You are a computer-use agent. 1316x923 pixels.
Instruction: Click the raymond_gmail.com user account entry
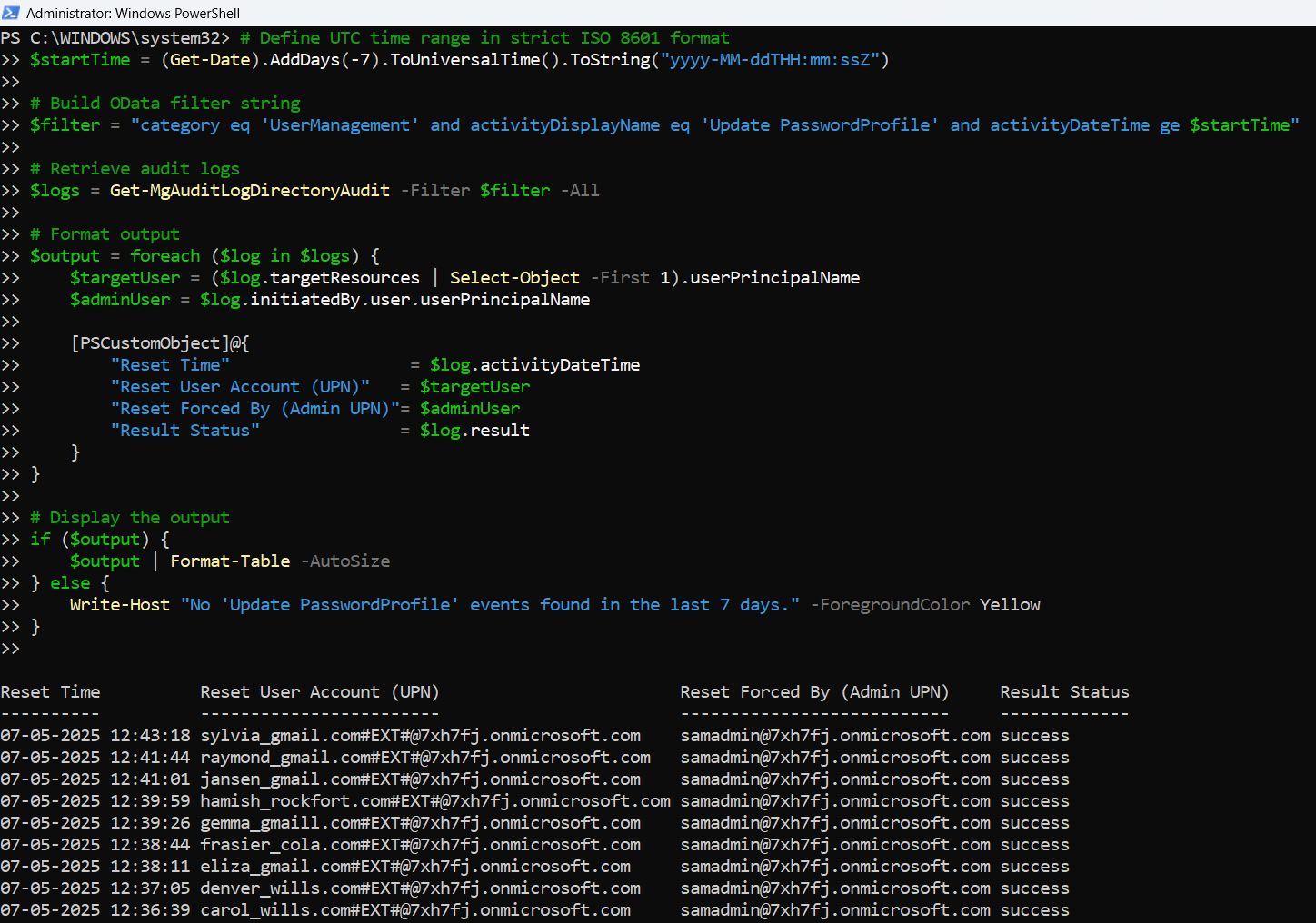click(x=424, y=758)
